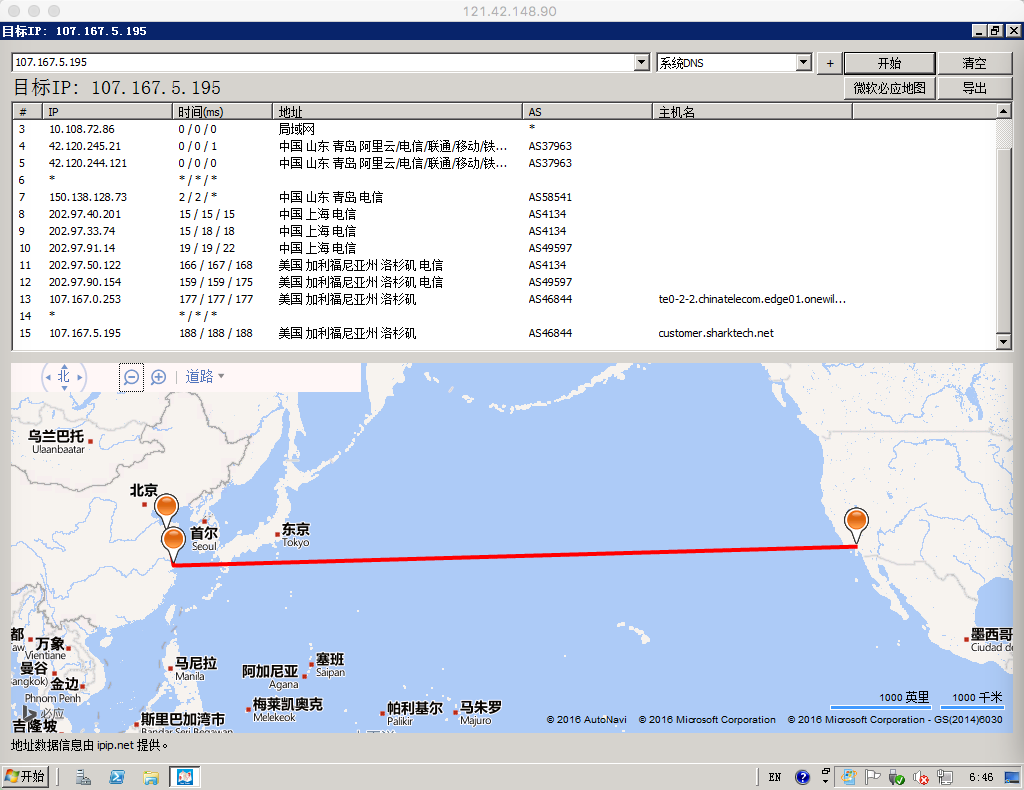Sort table by IP column header

tap(108, 112)
